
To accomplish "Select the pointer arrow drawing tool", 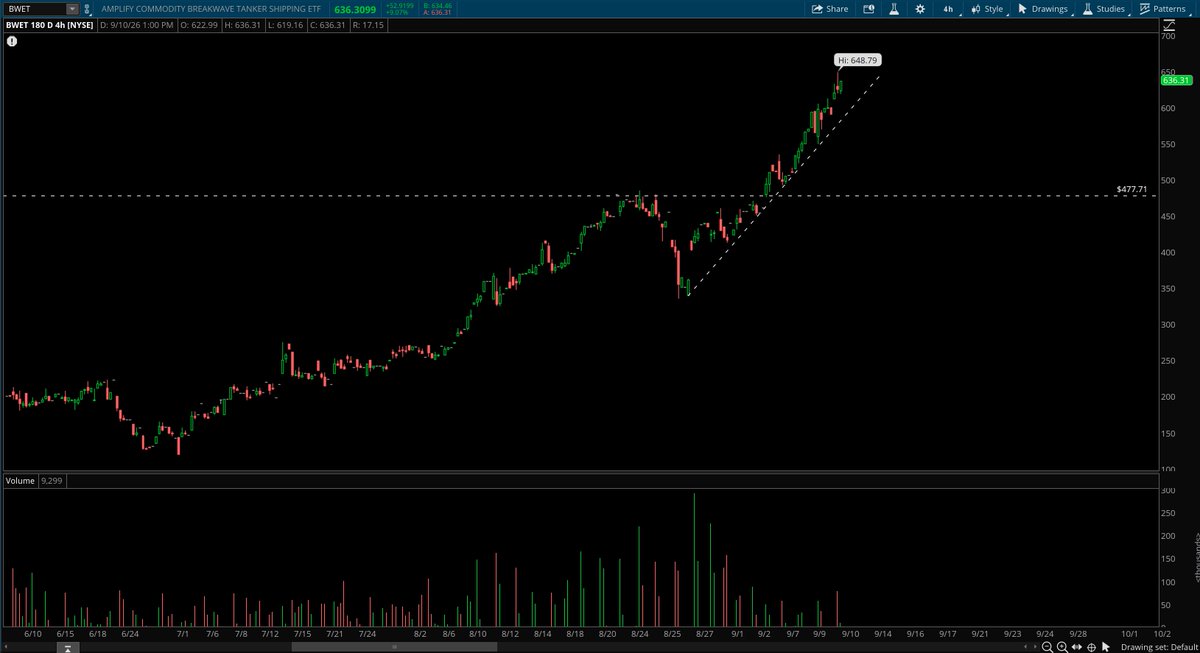I will [1107, 647].
